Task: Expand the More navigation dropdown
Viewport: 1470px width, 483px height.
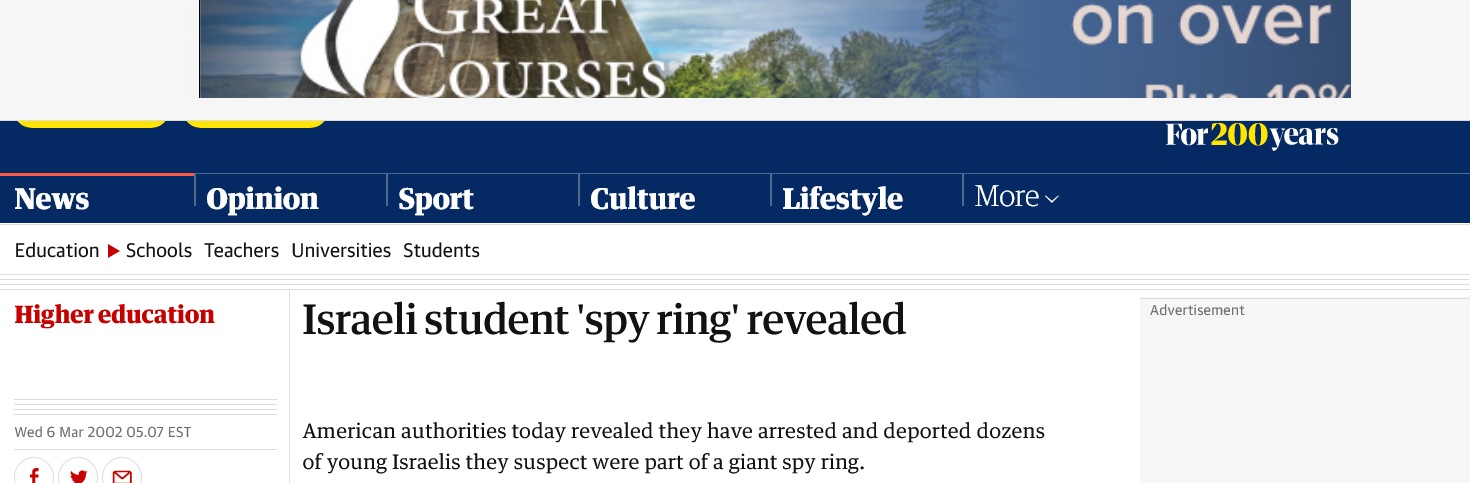Action: pos(1016,197)
